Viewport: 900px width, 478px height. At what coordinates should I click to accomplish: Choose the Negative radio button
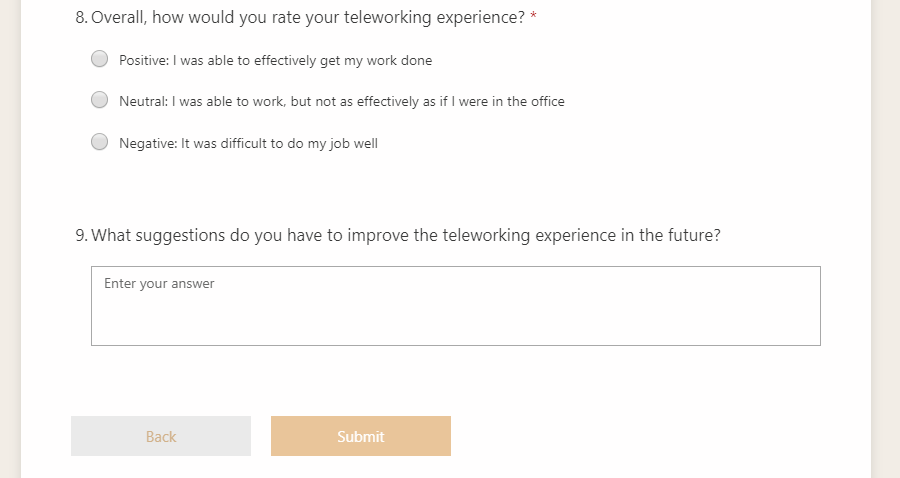click(100, 142)
